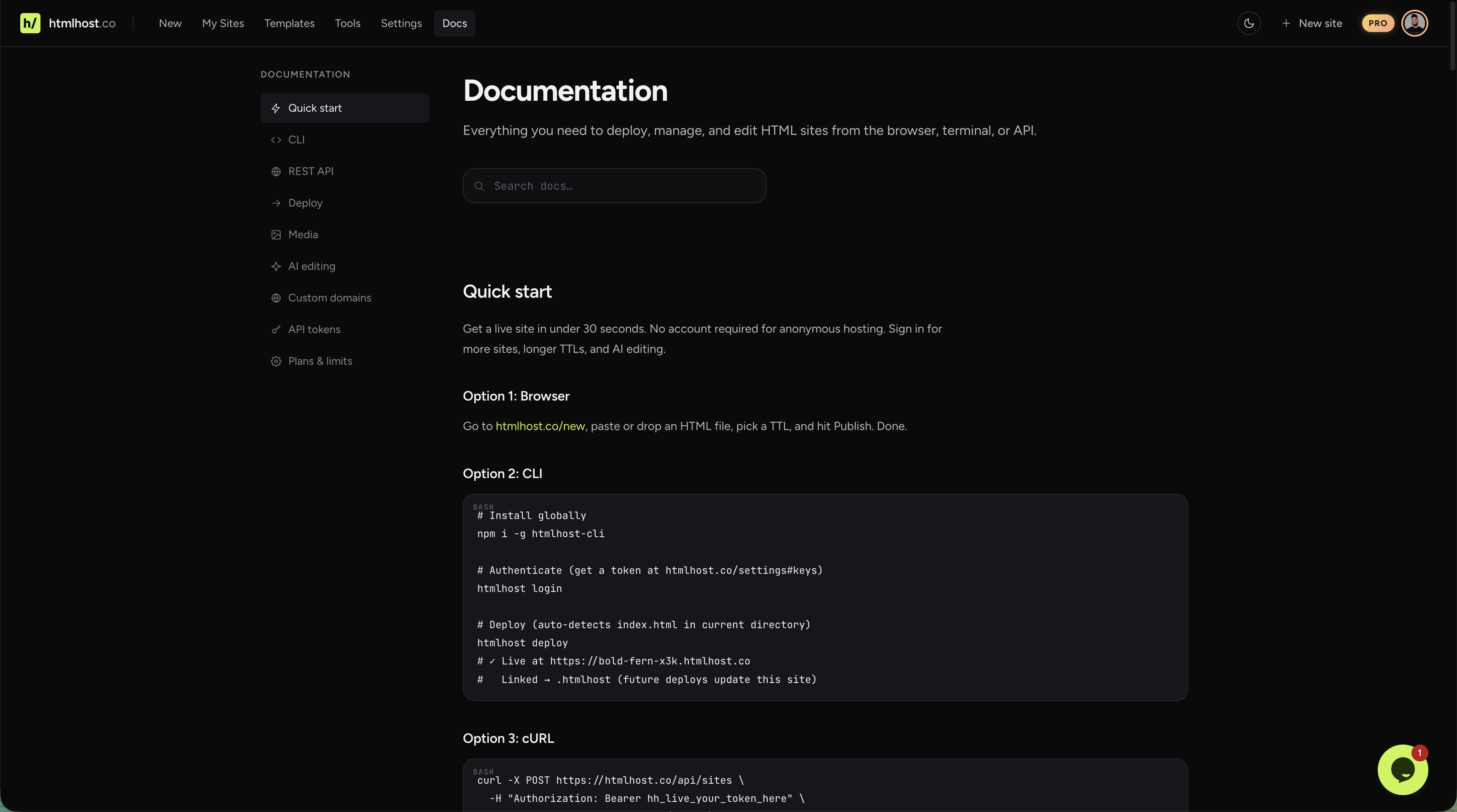
Task: Click the main "Documentation" page title
Action: click(565, 91)
